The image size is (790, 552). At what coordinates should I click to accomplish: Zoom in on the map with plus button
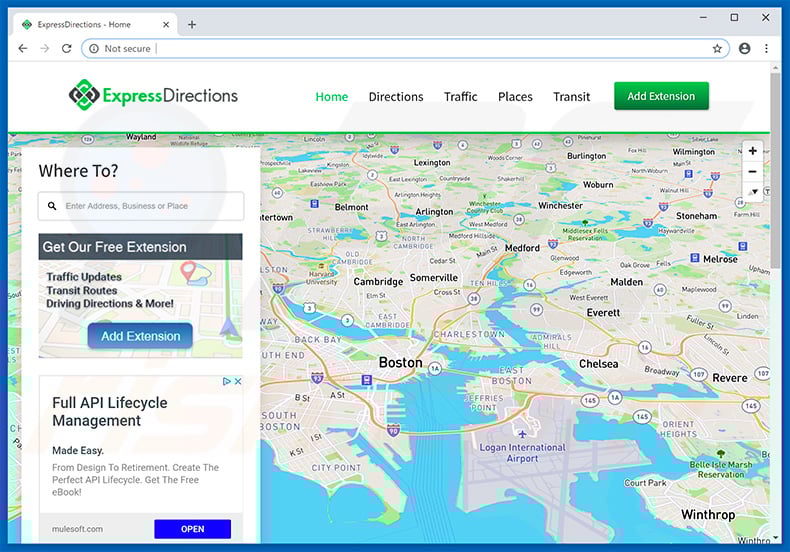752,151
